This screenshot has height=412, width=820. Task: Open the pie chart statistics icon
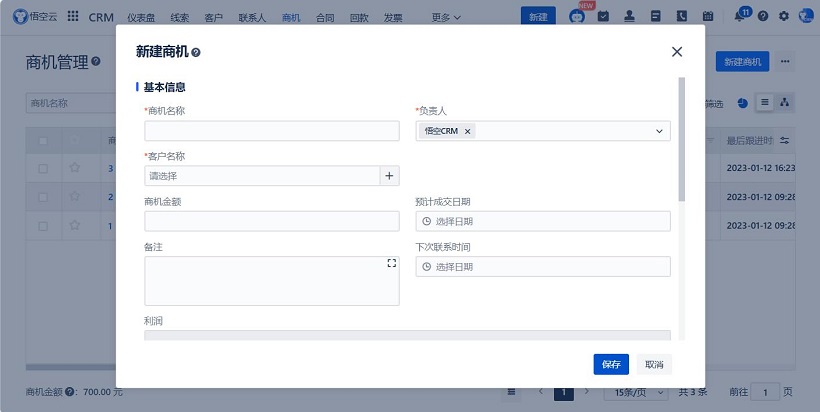point(743,103)
